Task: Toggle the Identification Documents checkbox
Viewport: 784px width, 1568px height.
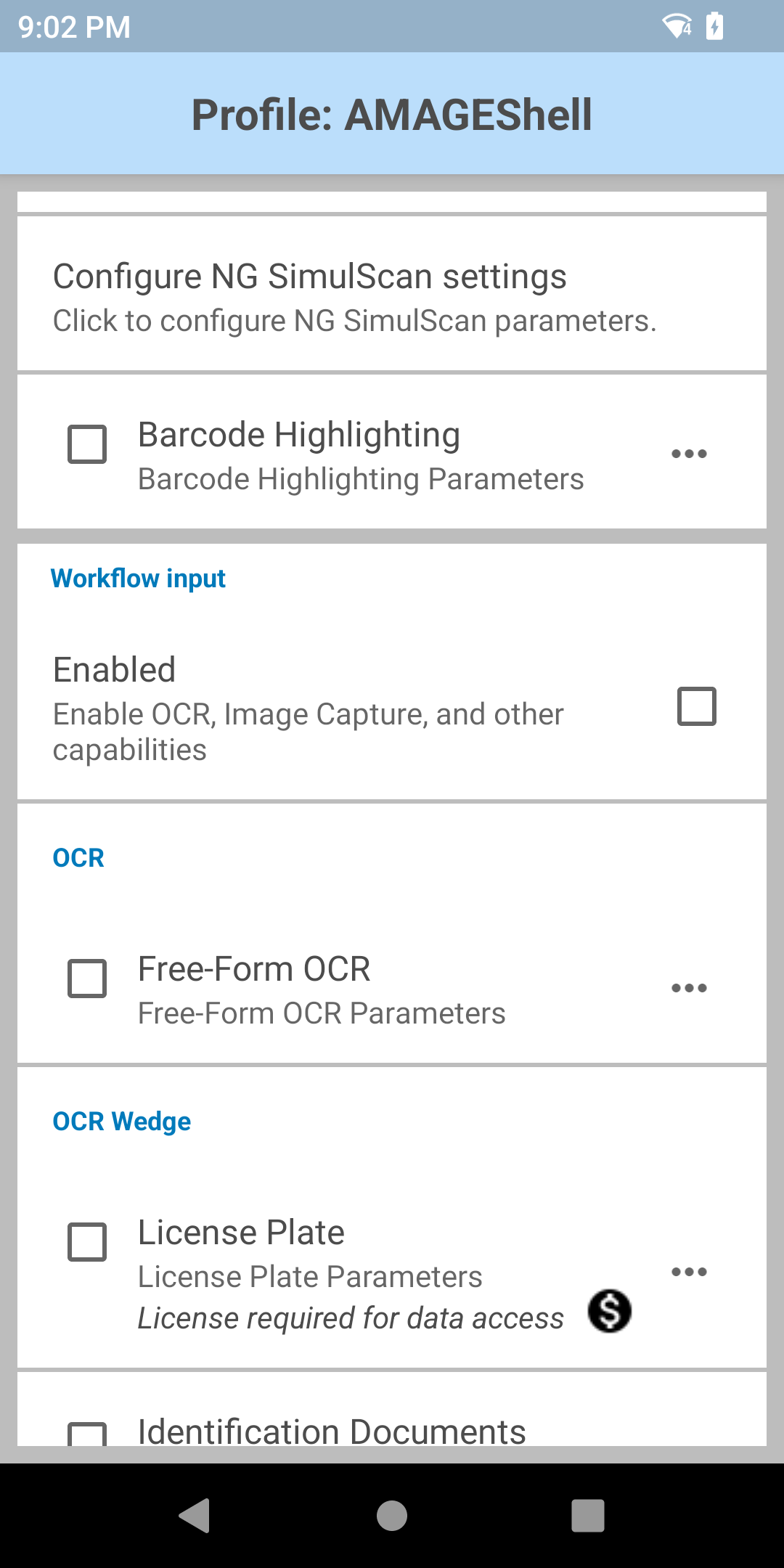Action: (87, 1433)
